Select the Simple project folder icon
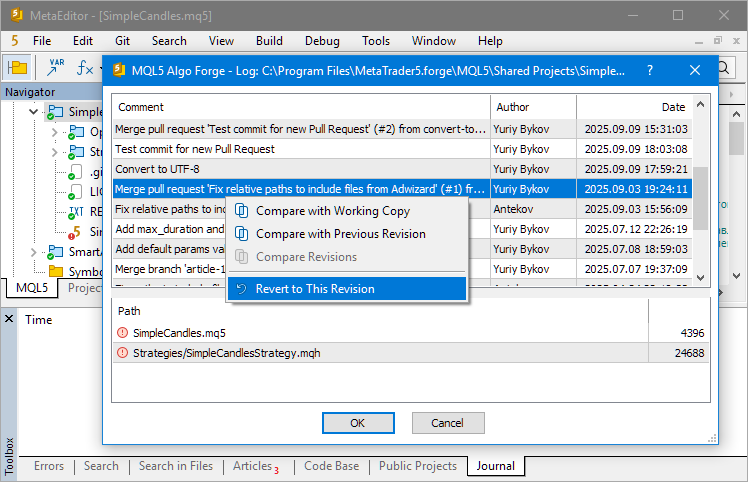This screenshot has height=482, width=748. 55,113
